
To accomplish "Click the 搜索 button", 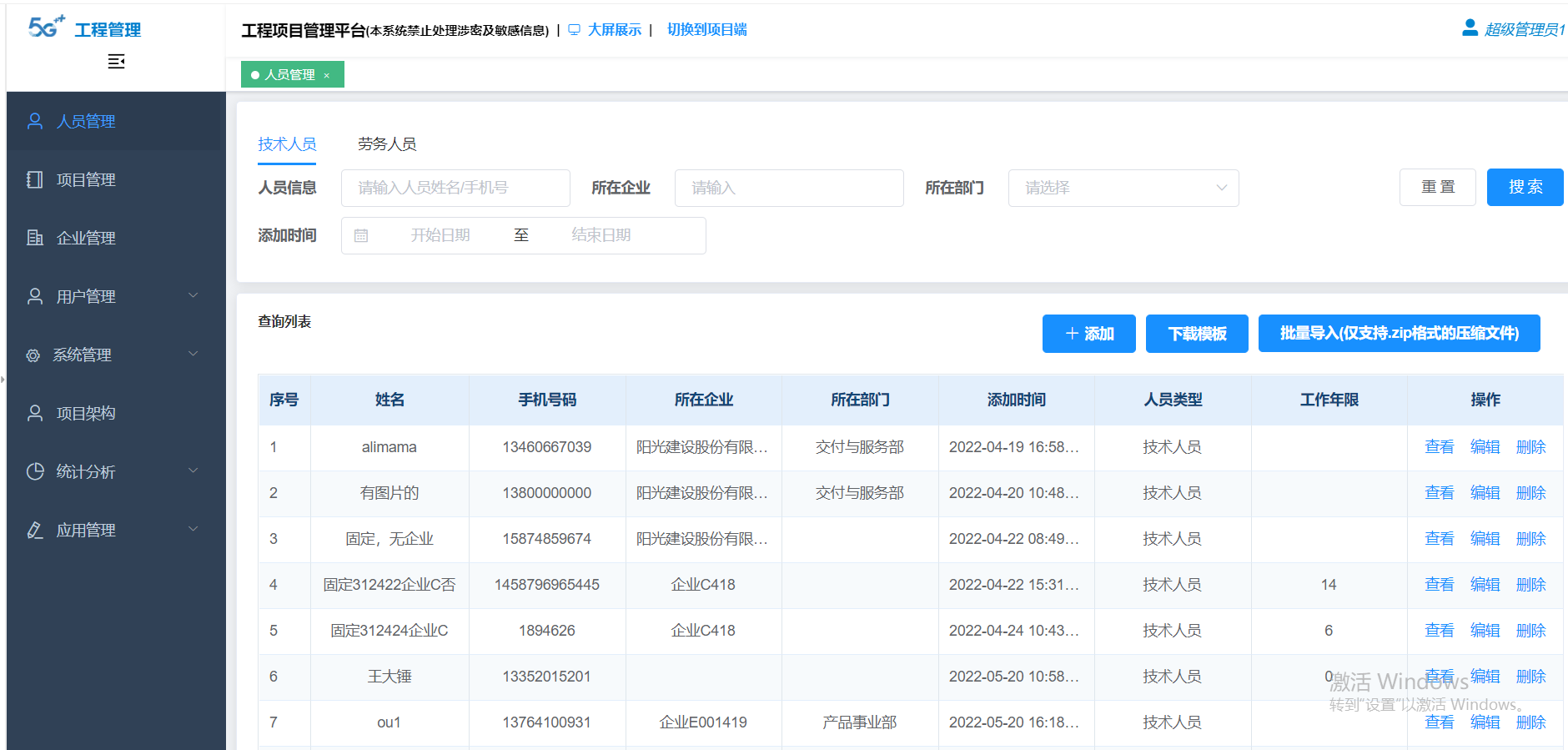I will (1525, 188).
